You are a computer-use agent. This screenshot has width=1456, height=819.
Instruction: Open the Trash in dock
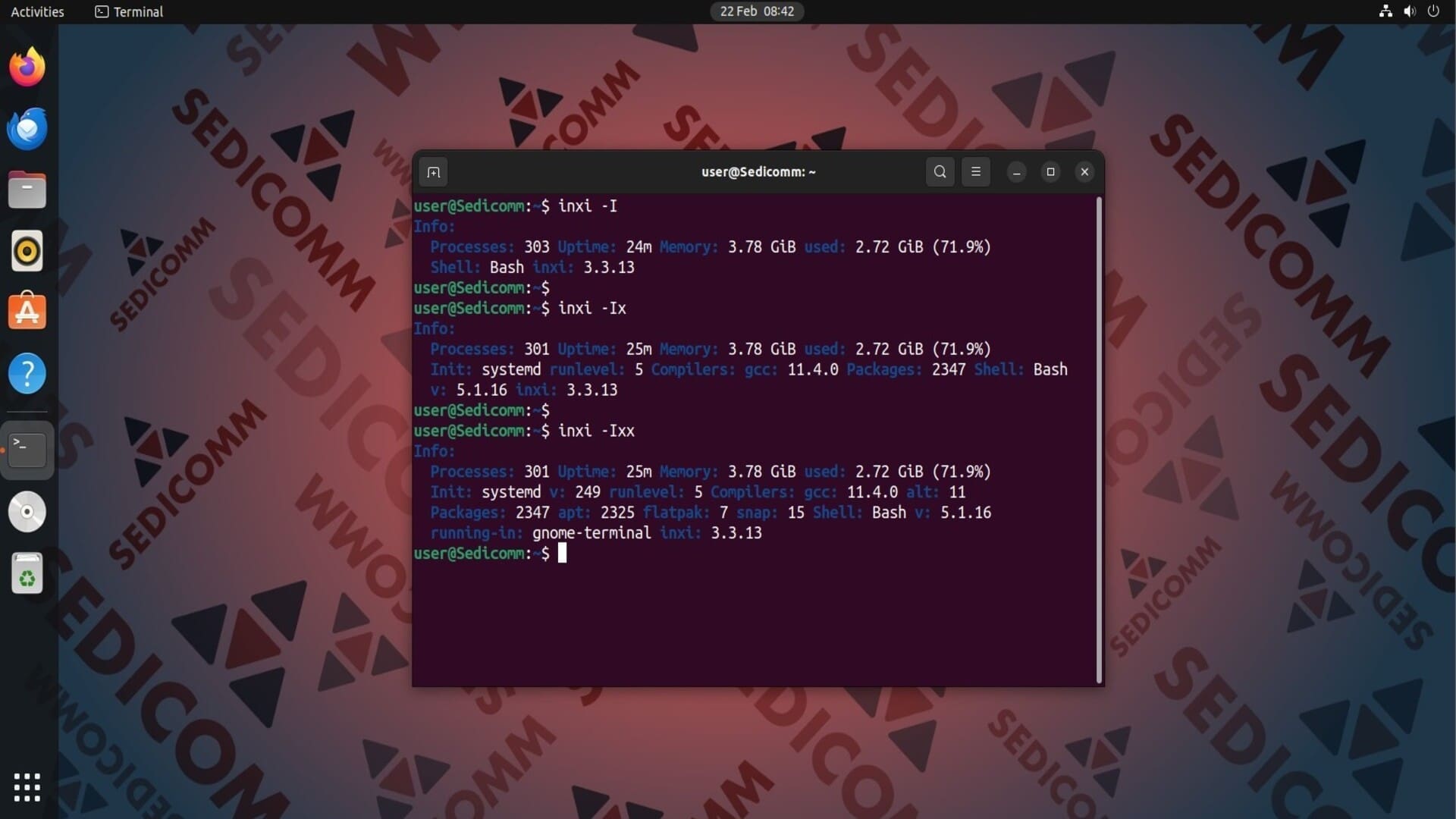[27, 573]
